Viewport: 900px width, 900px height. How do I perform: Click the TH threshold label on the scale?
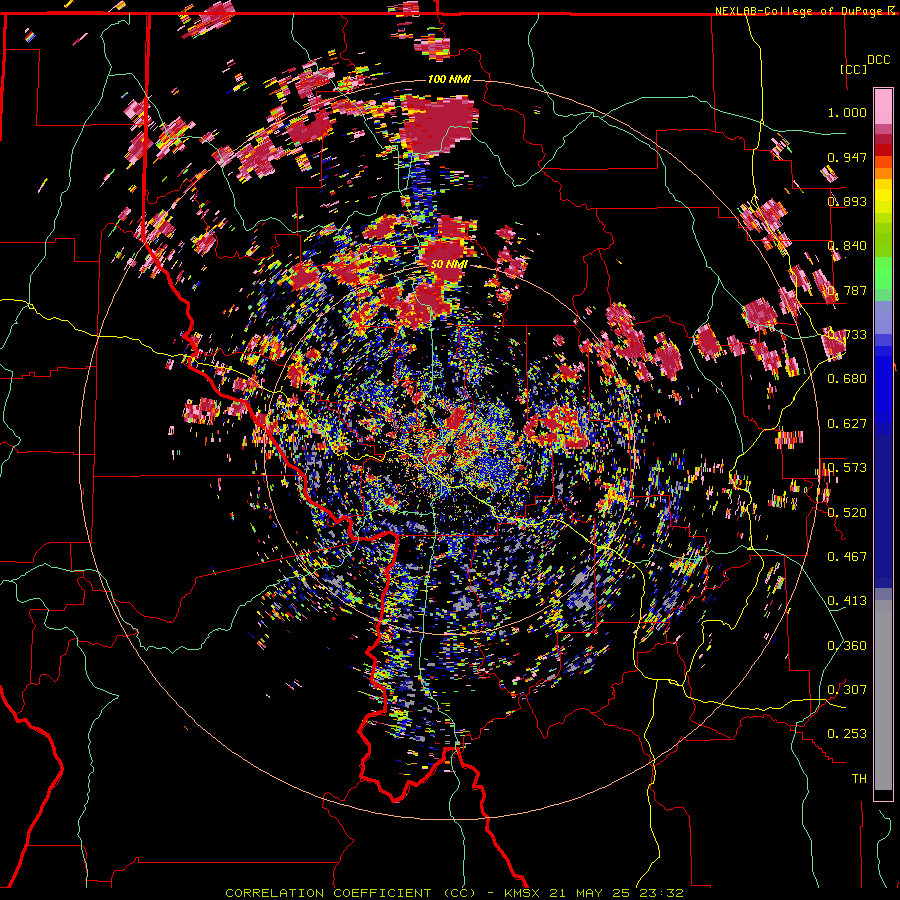859,779
